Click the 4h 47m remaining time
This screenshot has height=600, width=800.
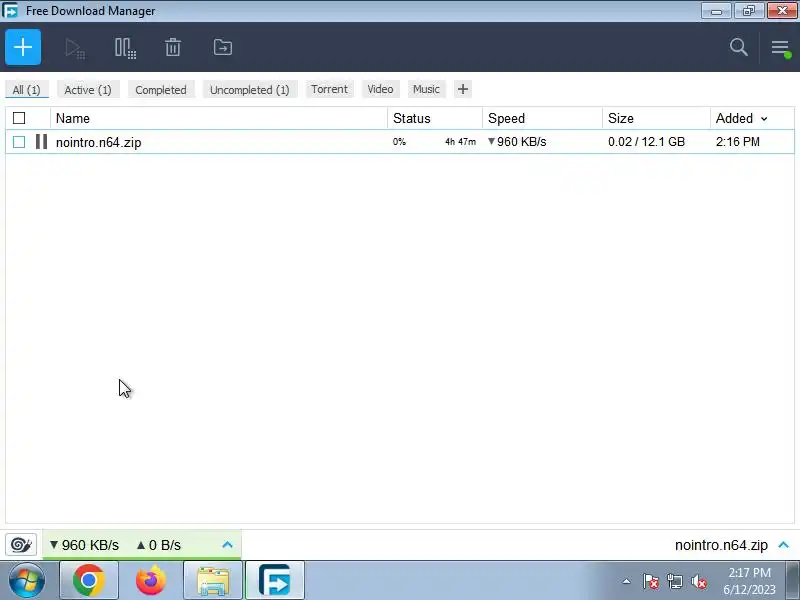point(460,142)
